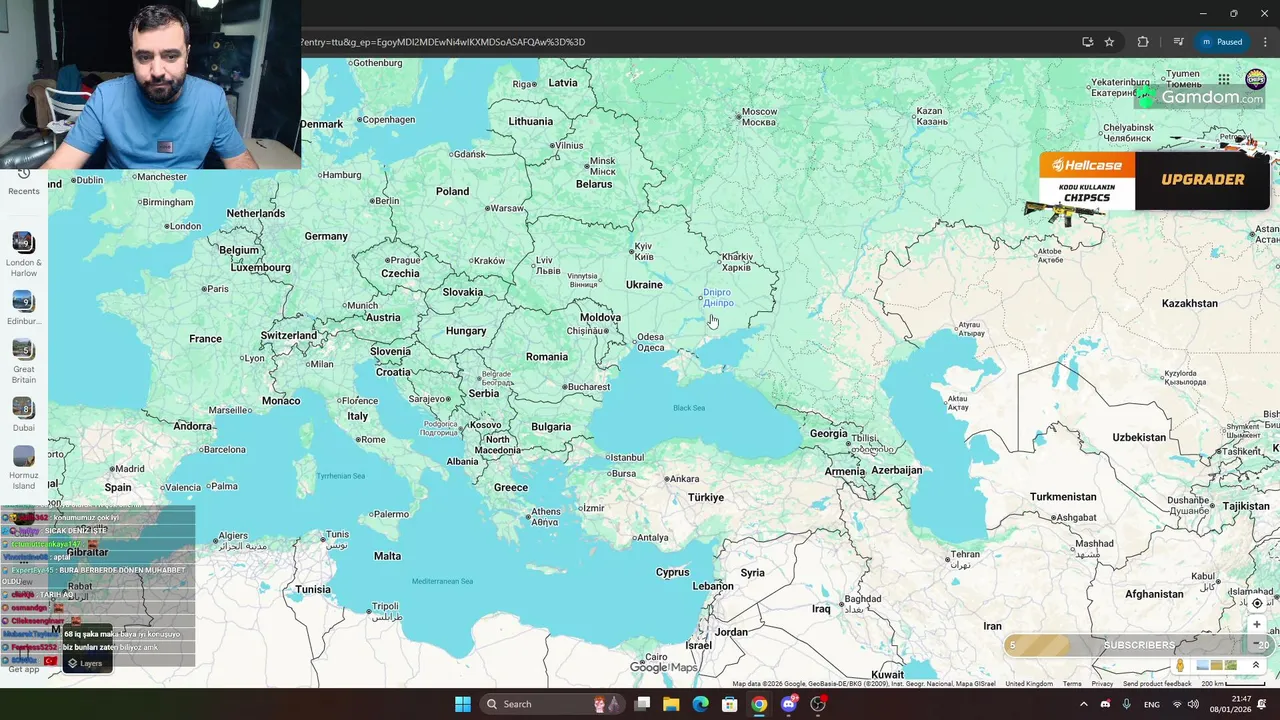
Task: Pick up the Street View pegman
Action: (1180, 665)
